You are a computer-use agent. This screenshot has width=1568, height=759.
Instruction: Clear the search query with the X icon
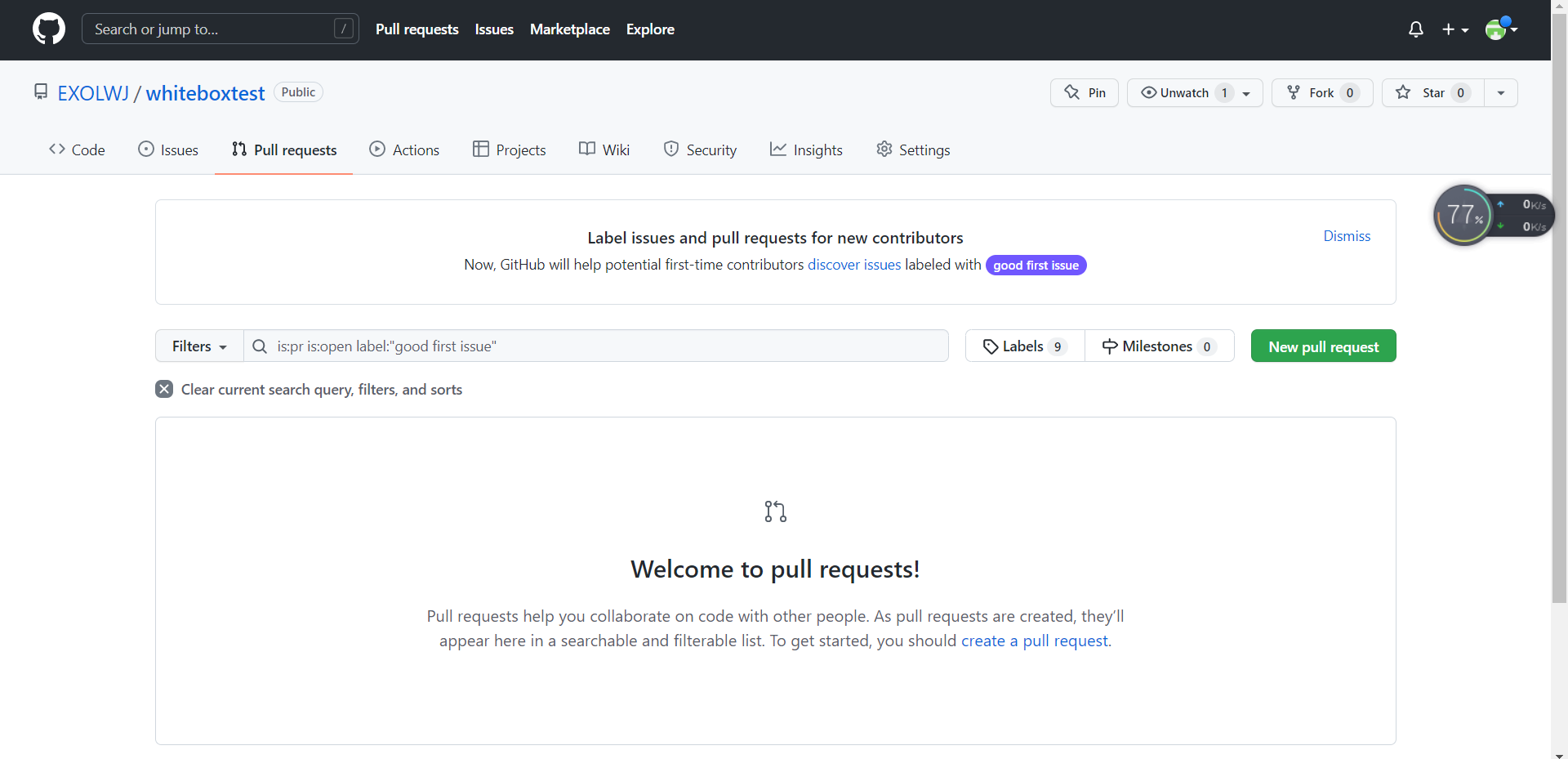click(164, 389)
